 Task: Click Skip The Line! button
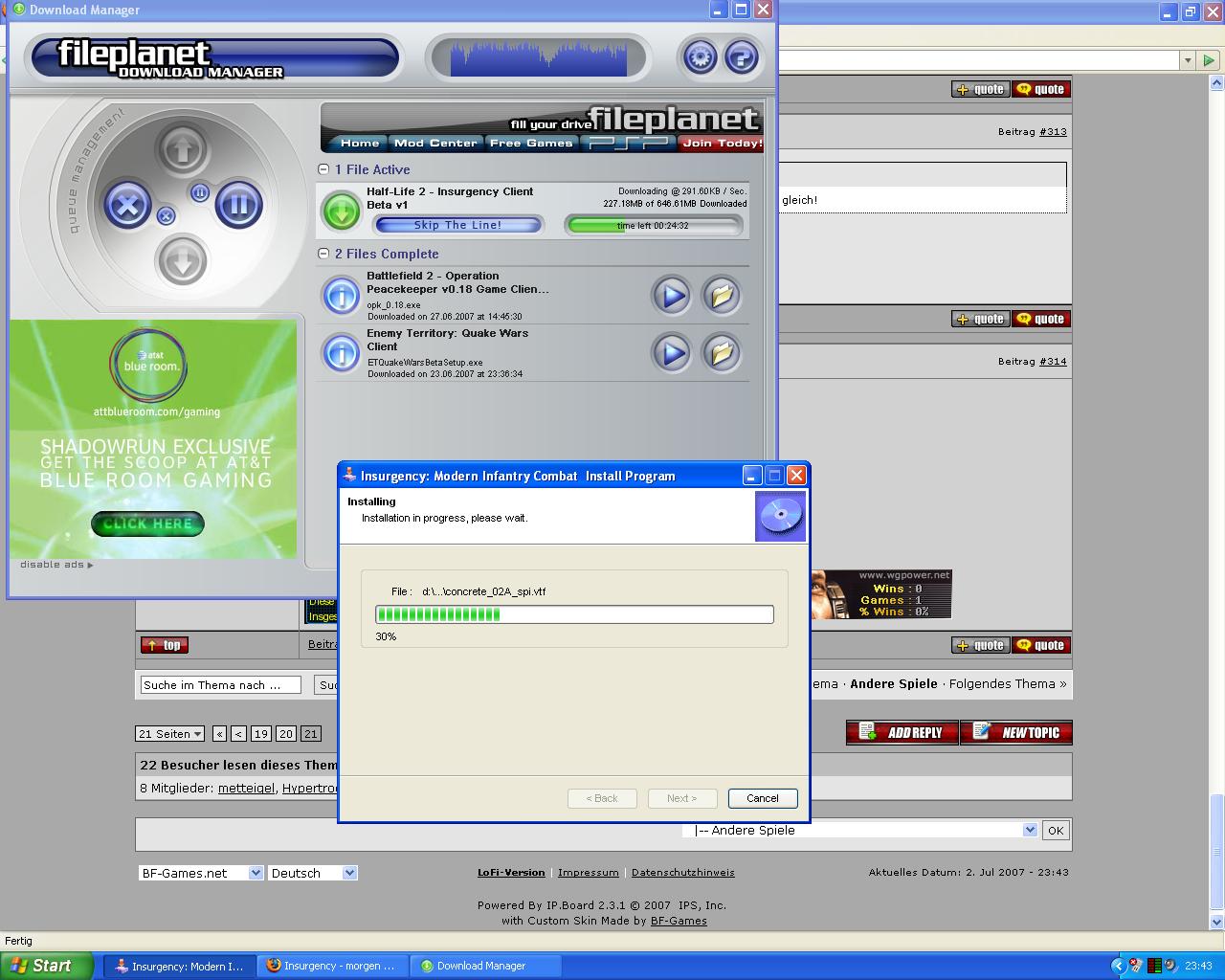(457, 225)
